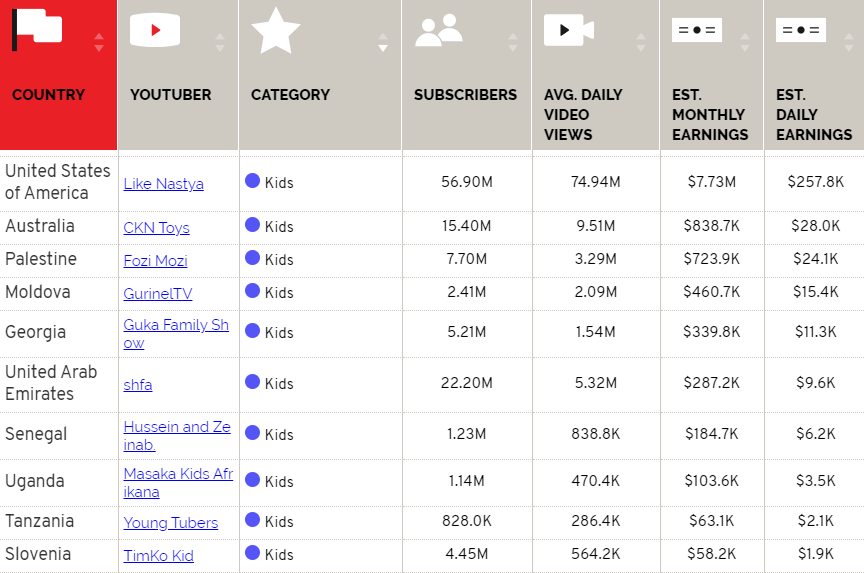Click the EST. MONTHLY EARNINGS header label
Viewport: 864px width, 573px height.
click(710, 115)
